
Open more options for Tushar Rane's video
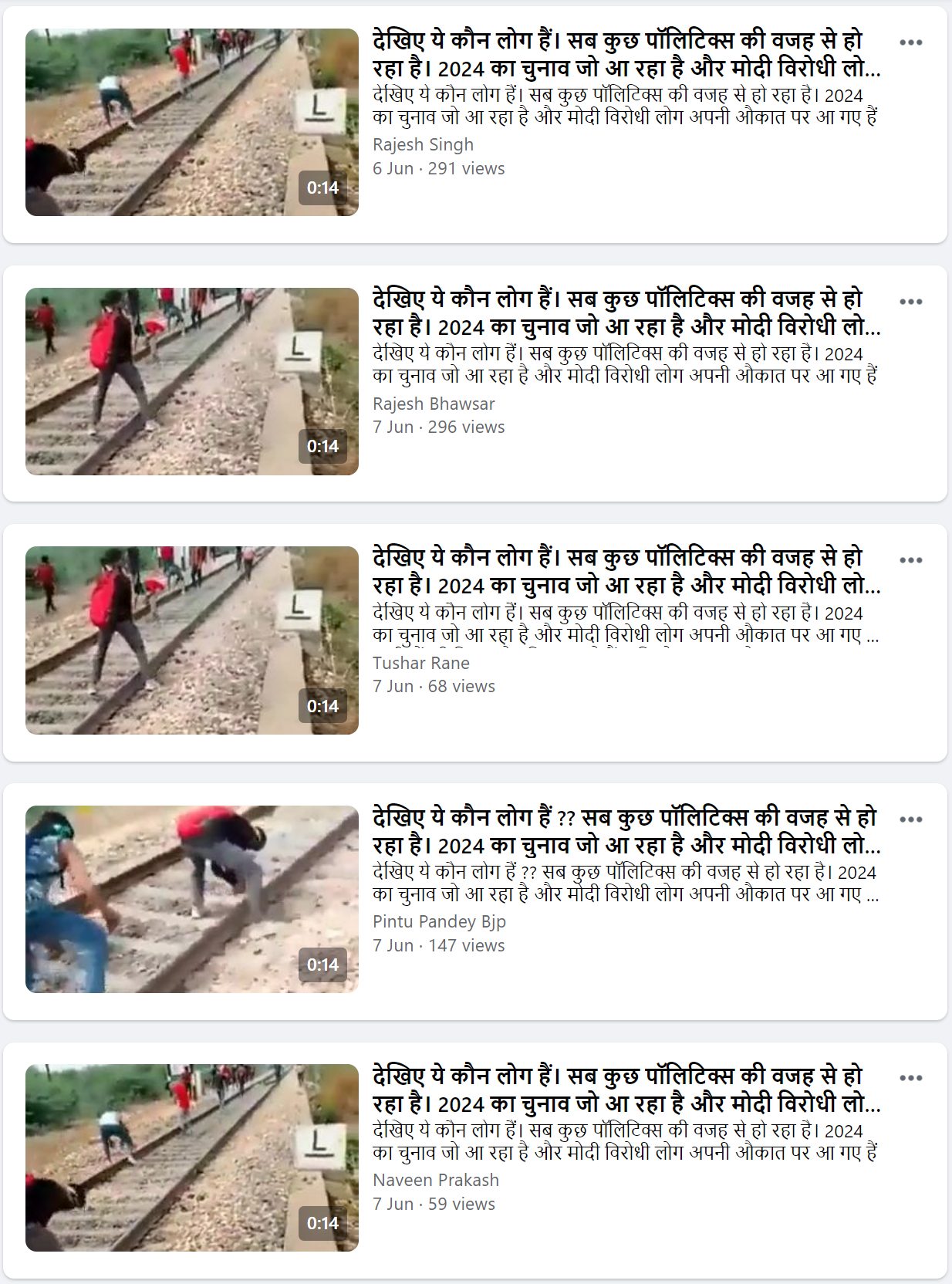coord(911,560)
